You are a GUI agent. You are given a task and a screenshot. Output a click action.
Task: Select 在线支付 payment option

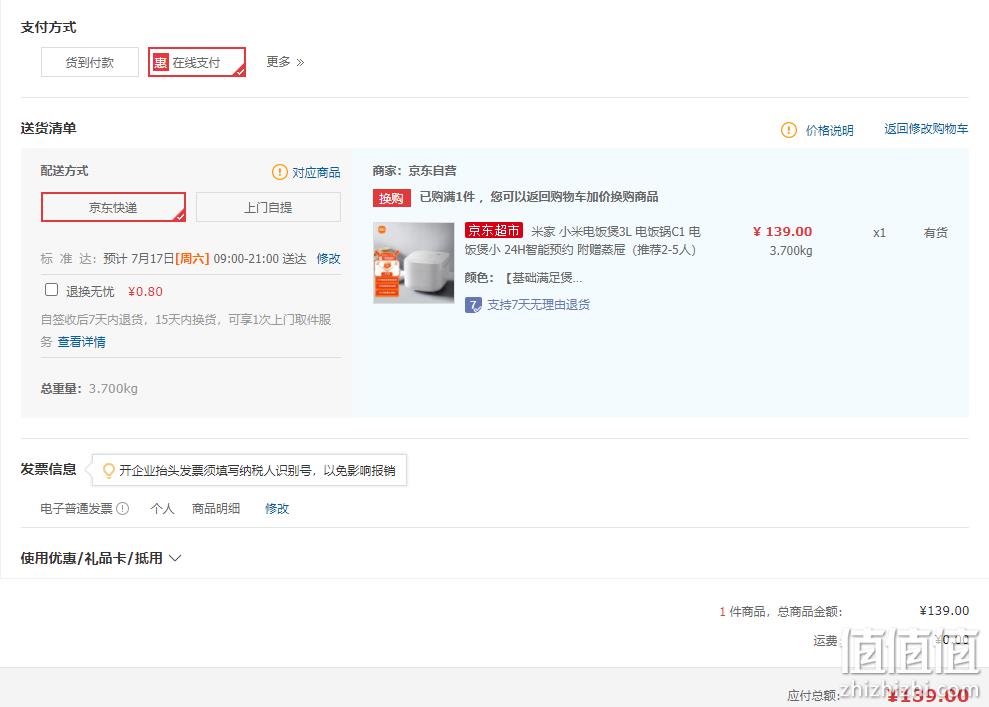pos(197,62)
